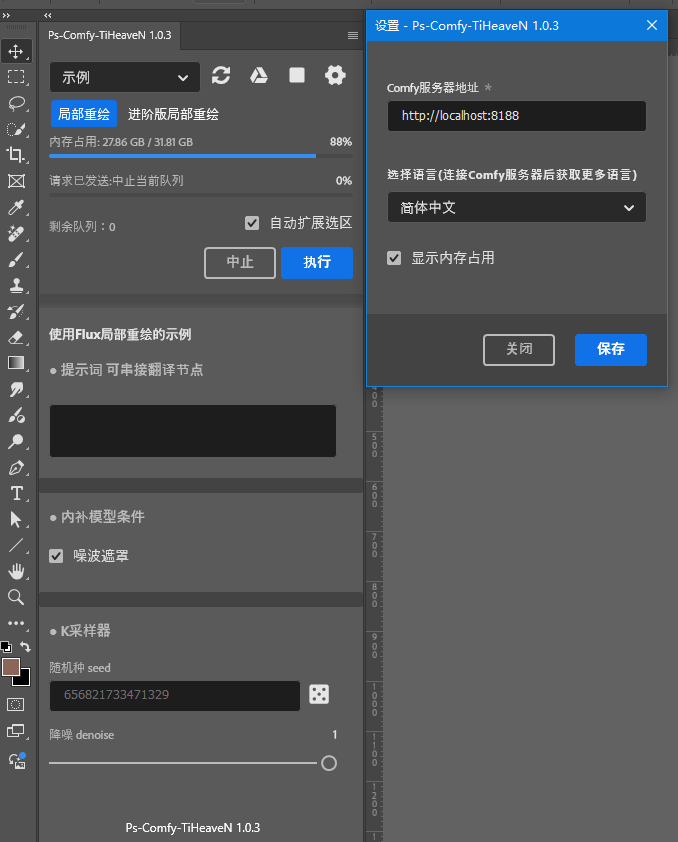Select the Pen tool
The image size is (678, 842).
[16, 467]
